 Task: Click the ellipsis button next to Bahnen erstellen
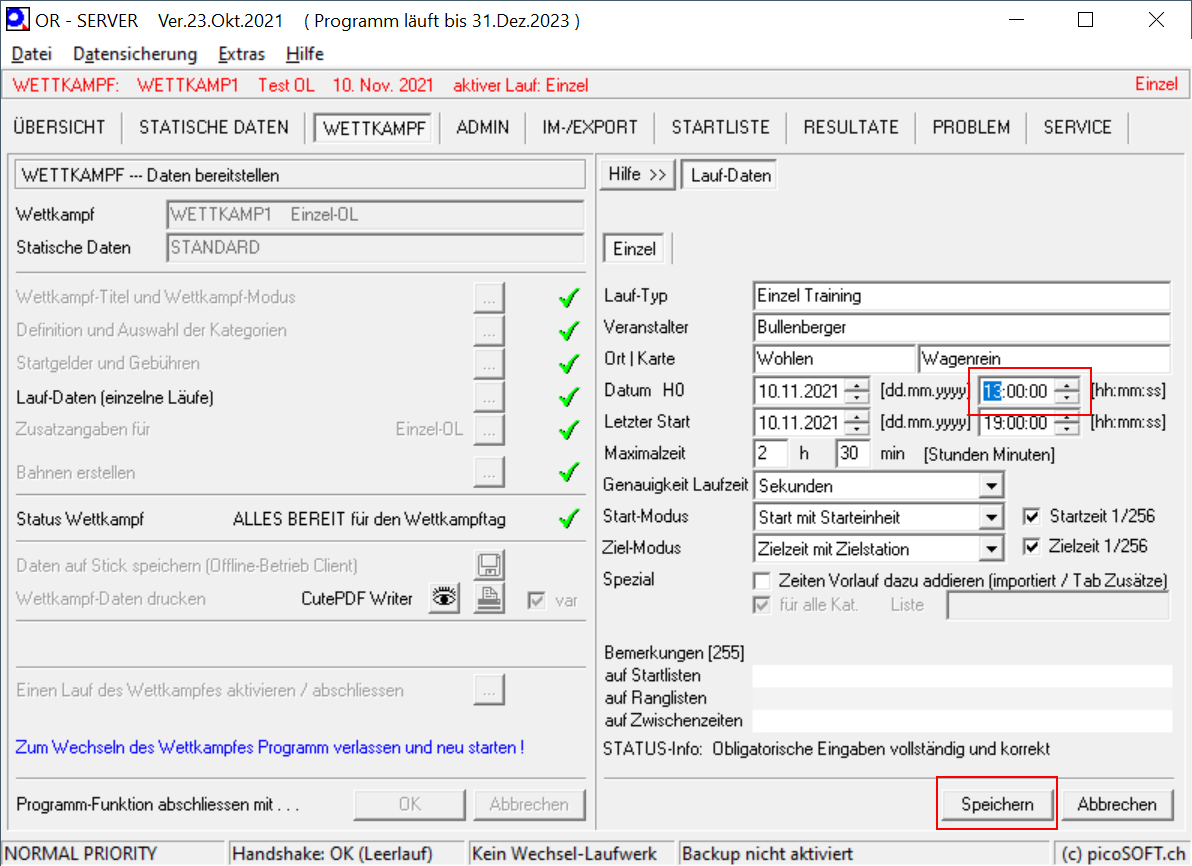[488, 472]
